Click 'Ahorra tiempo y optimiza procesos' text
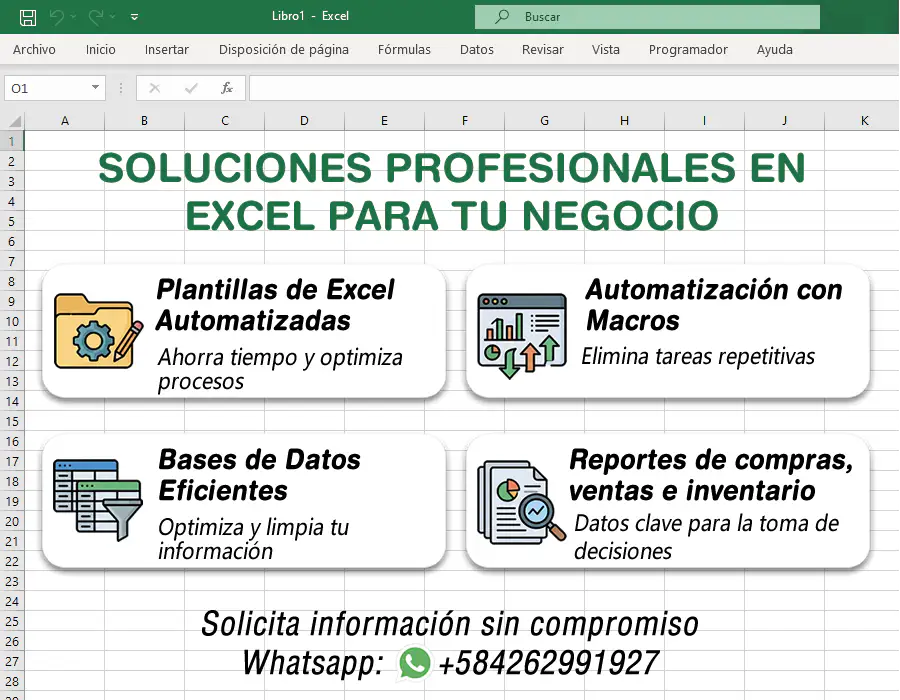The width and height of the screenshot is (900, 700). point(280,369)
